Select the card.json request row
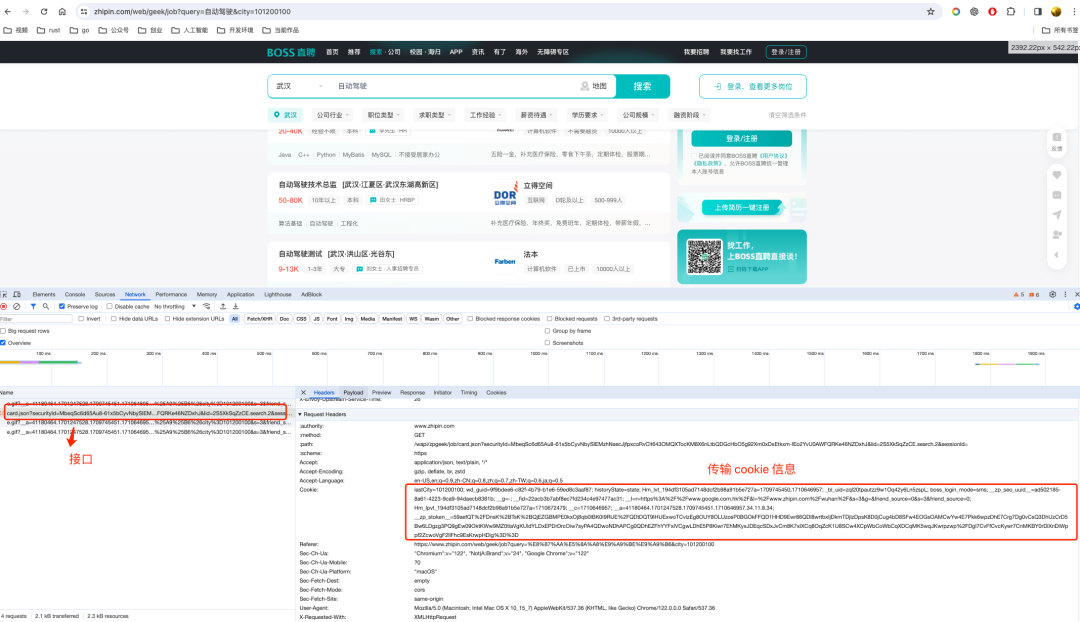 tap(145, 413)
